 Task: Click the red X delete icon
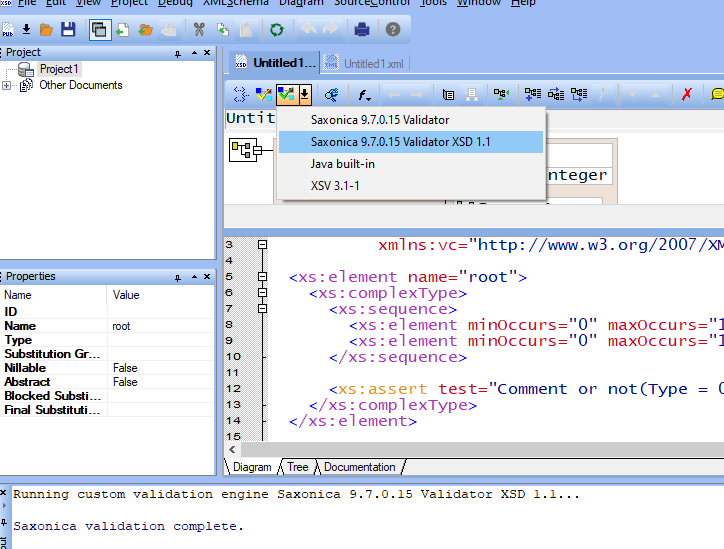[686, 94]
